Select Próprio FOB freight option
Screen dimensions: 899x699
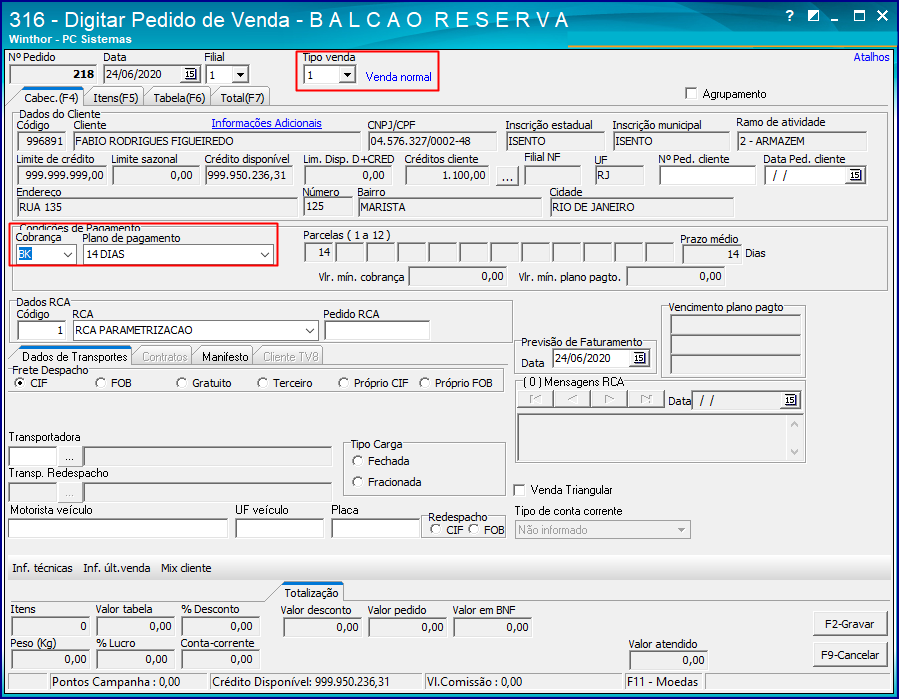coord(424,382)
